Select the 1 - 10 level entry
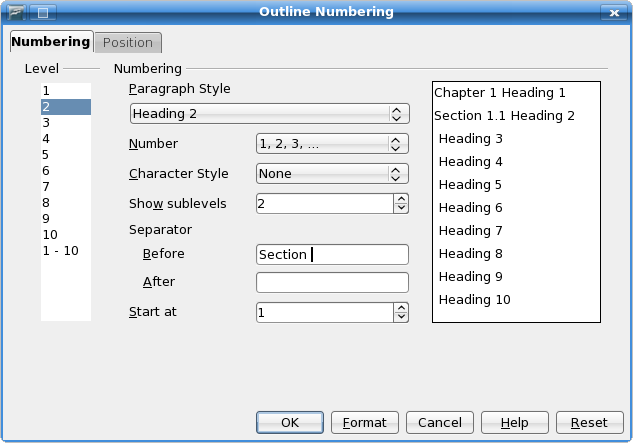This screenshot has height=443, width=633. [x=60, y=251]
